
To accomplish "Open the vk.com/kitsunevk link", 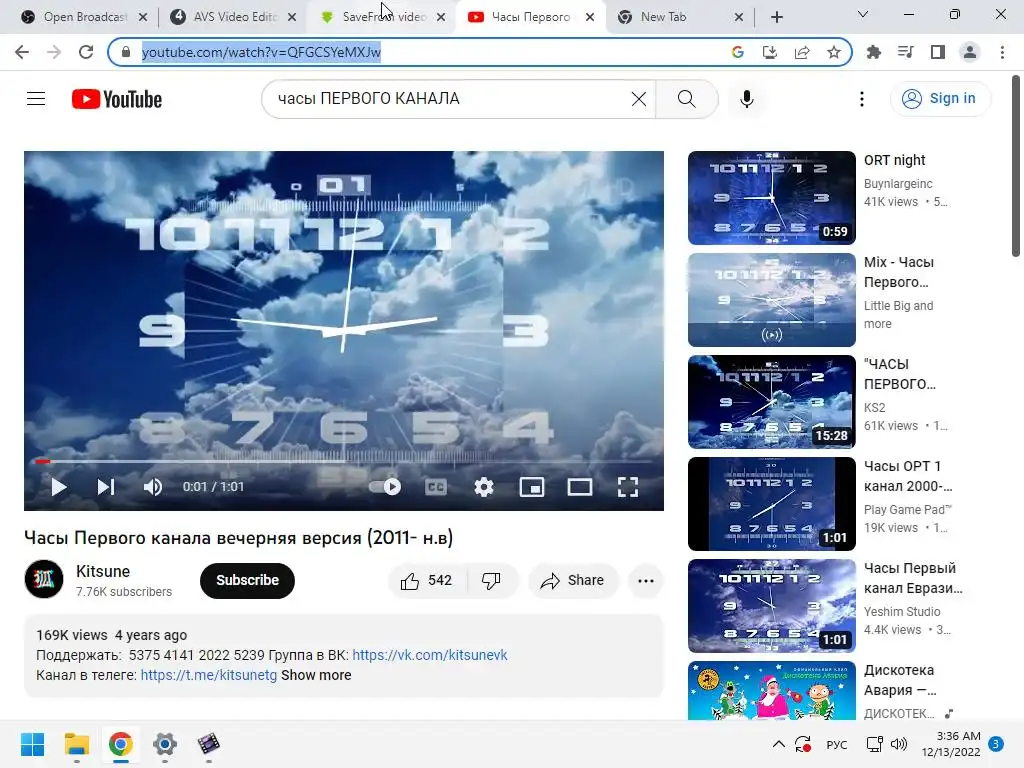I will pos(430,655).
